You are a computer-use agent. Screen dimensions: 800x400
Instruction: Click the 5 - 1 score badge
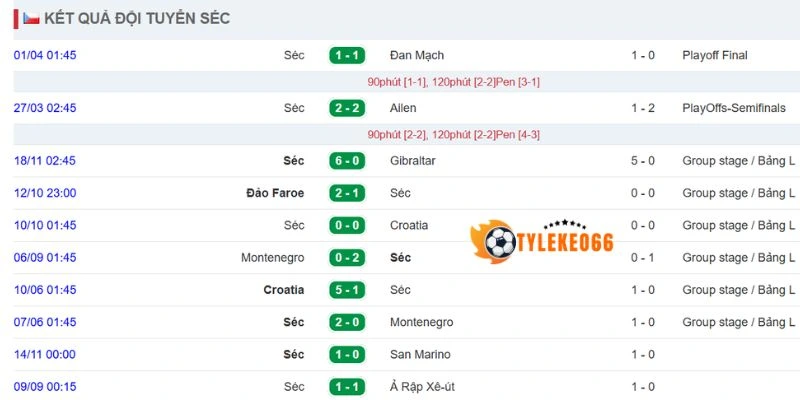point(345,290)
